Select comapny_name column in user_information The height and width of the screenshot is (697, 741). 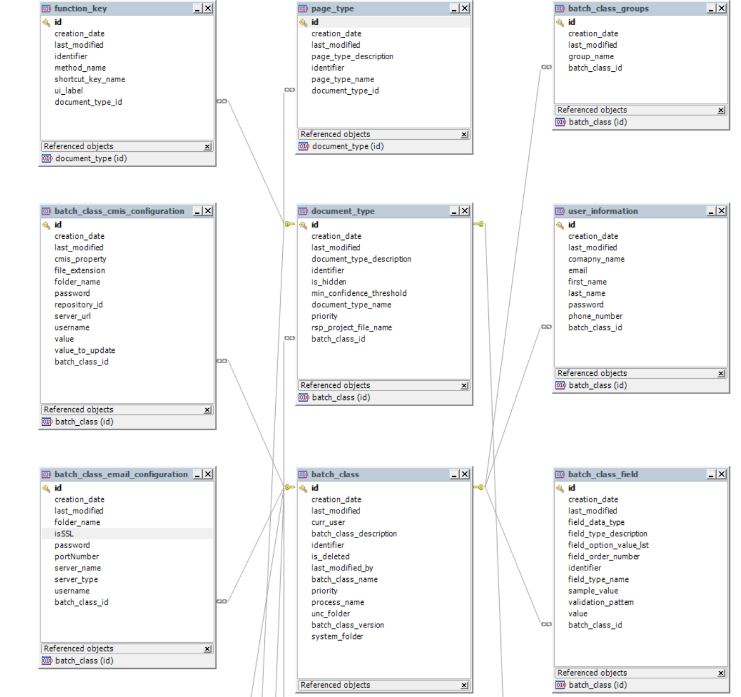[596, 259]
